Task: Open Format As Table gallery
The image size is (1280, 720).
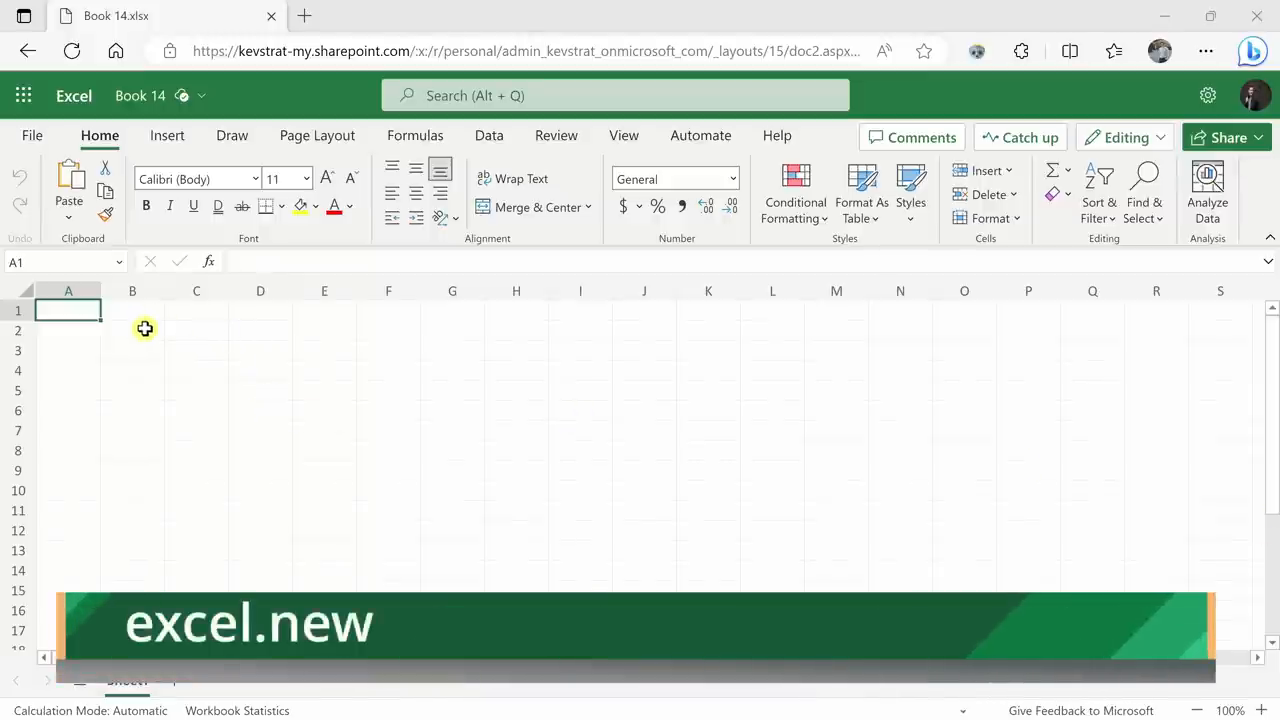Action: point(861,193)
